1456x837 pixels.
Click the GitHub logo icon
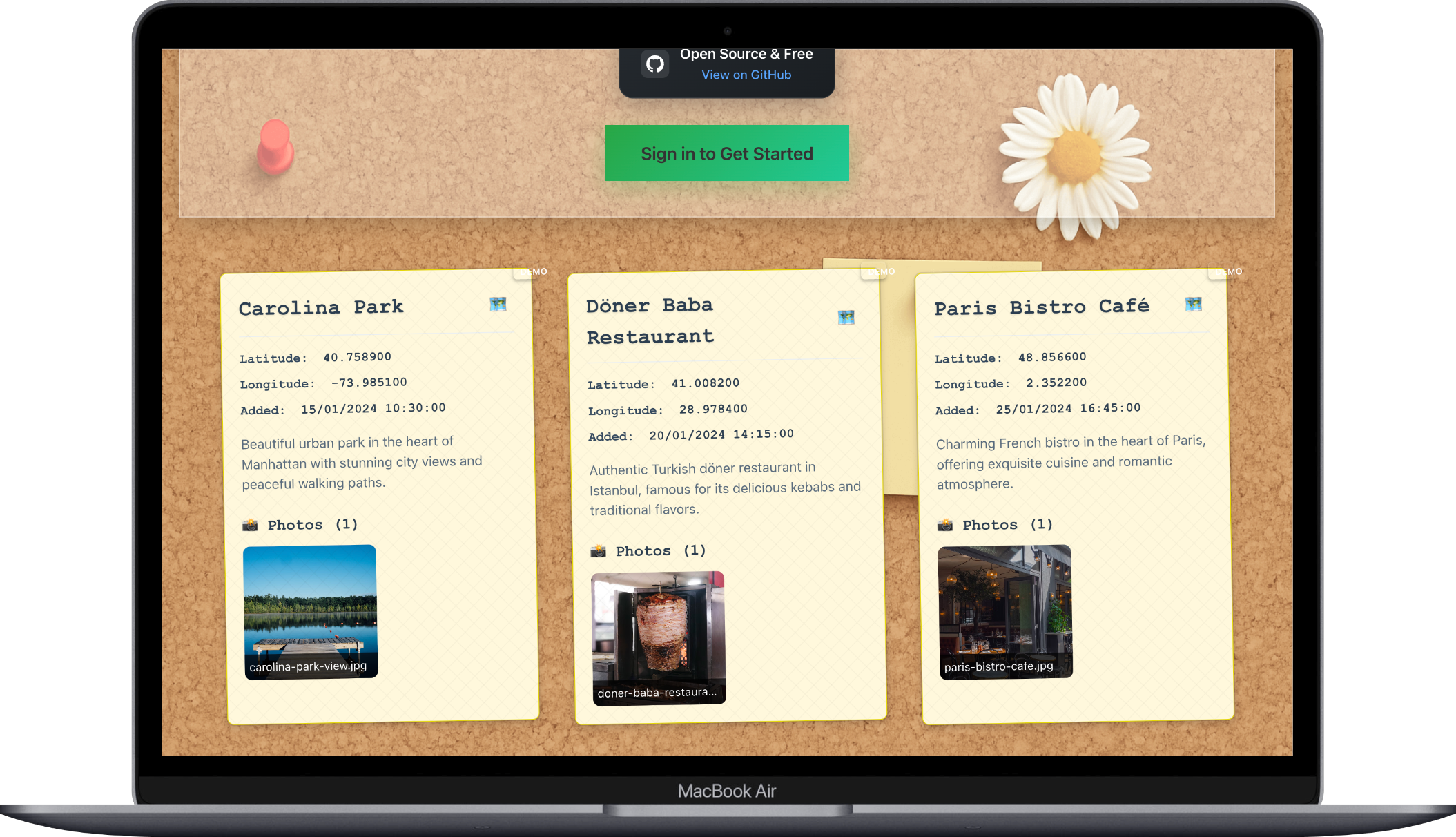(656, 64)
